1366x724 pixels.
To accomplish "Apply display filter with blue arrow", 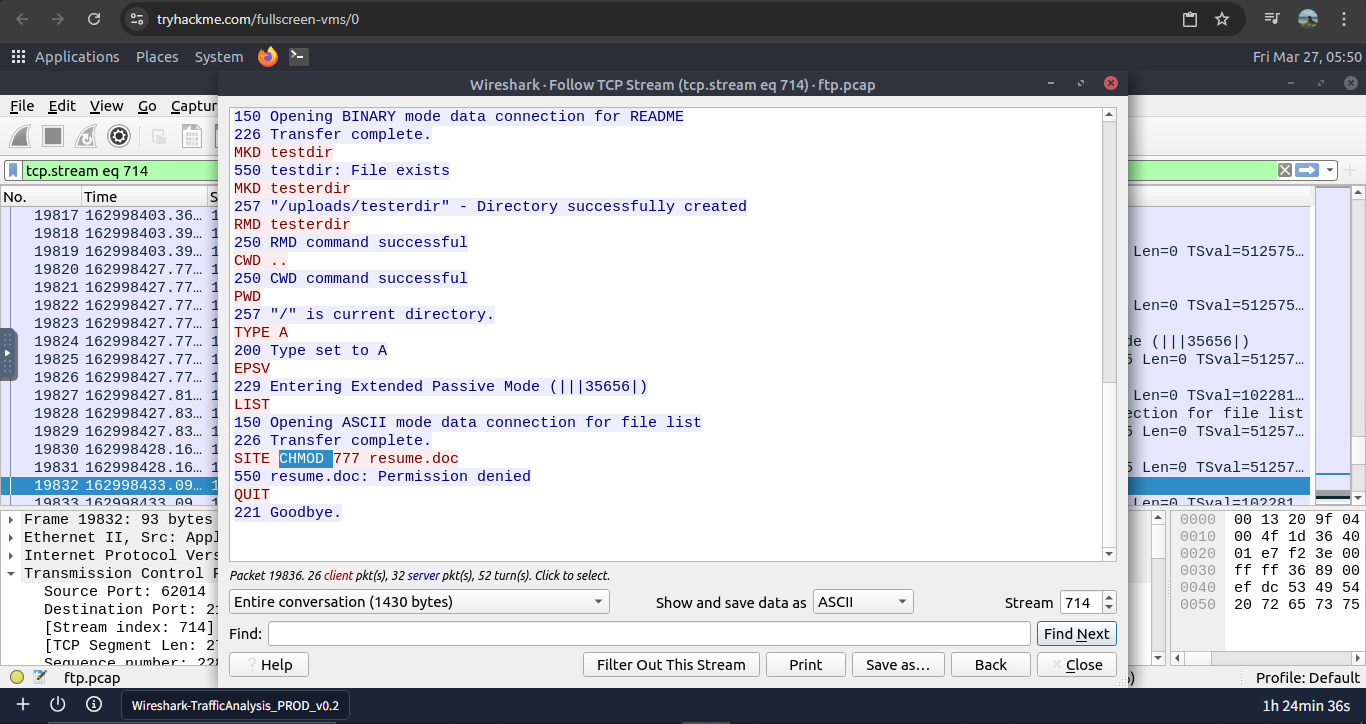I will (1307, 170).
